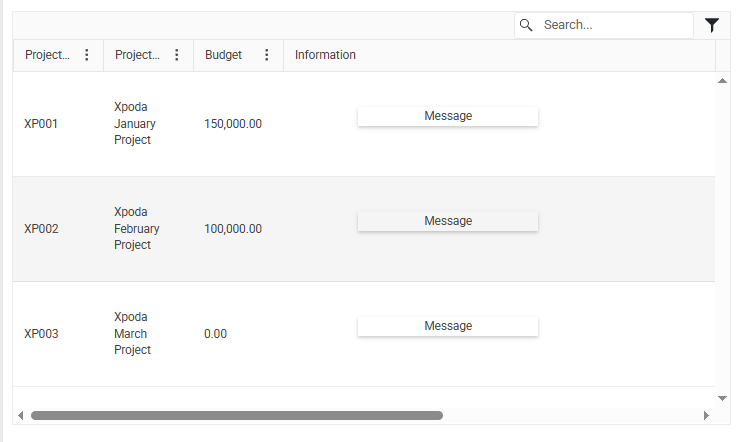The image size is (743, 442).
Task: Open second Project column three-dot menu
Action: (177, 55)
